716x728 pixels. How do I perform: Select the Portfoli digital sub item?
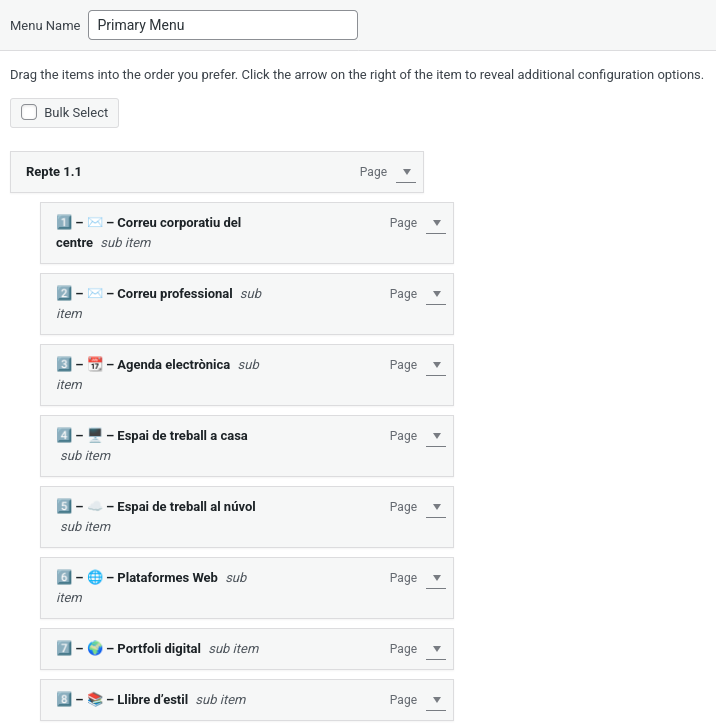[x=159, y=649]
